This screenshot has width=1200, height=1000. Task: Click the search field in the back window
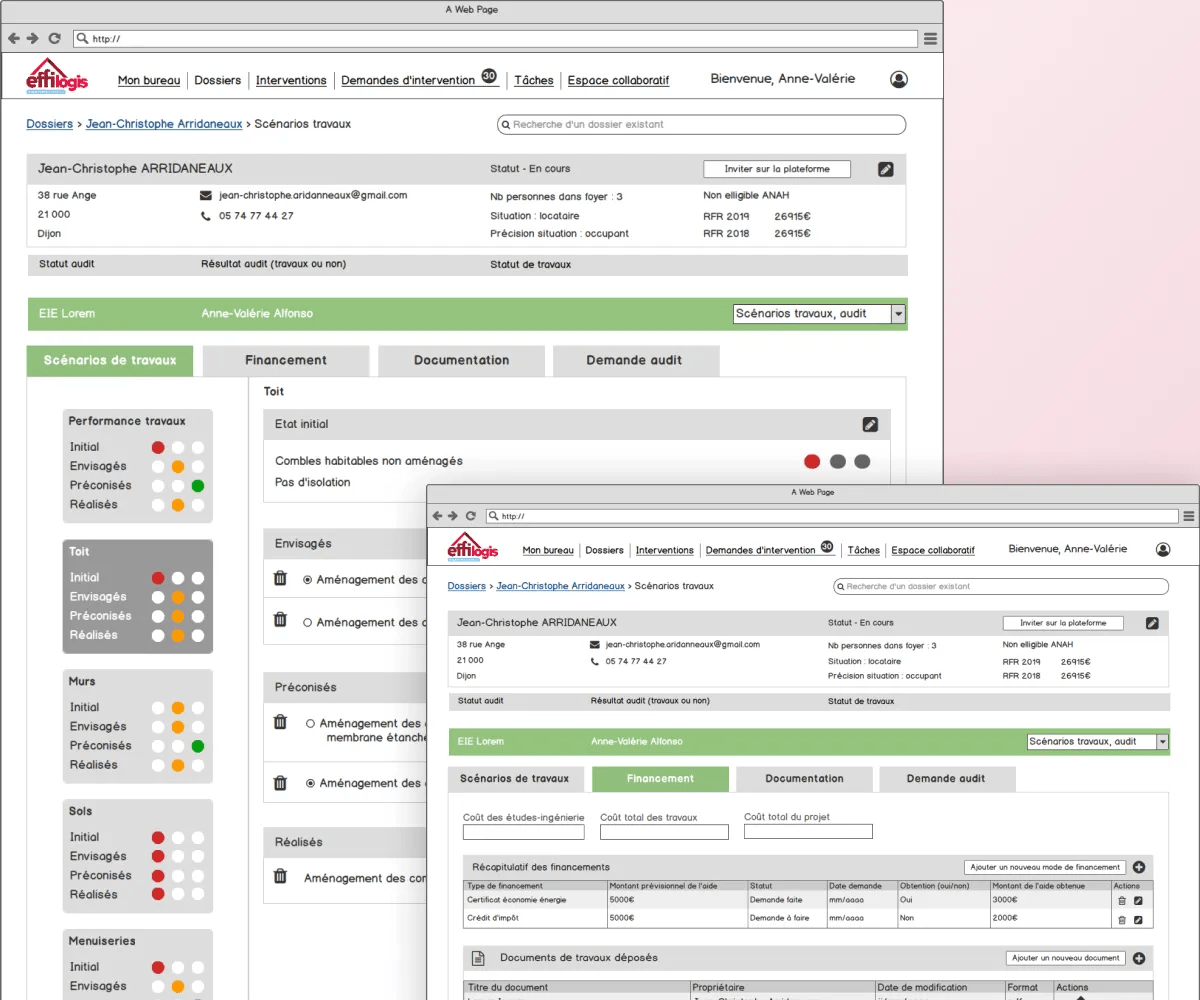coord(701,125)
